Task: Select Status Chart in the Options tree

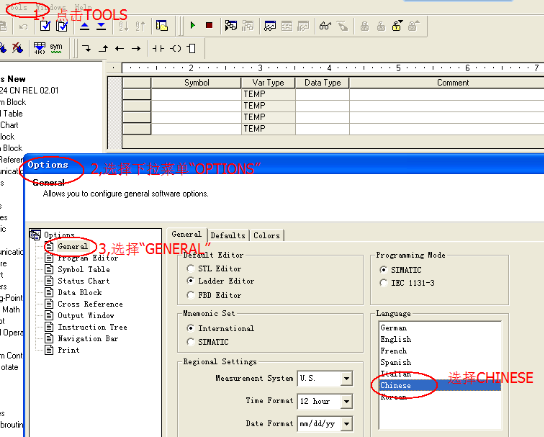Action: [84, 281]
